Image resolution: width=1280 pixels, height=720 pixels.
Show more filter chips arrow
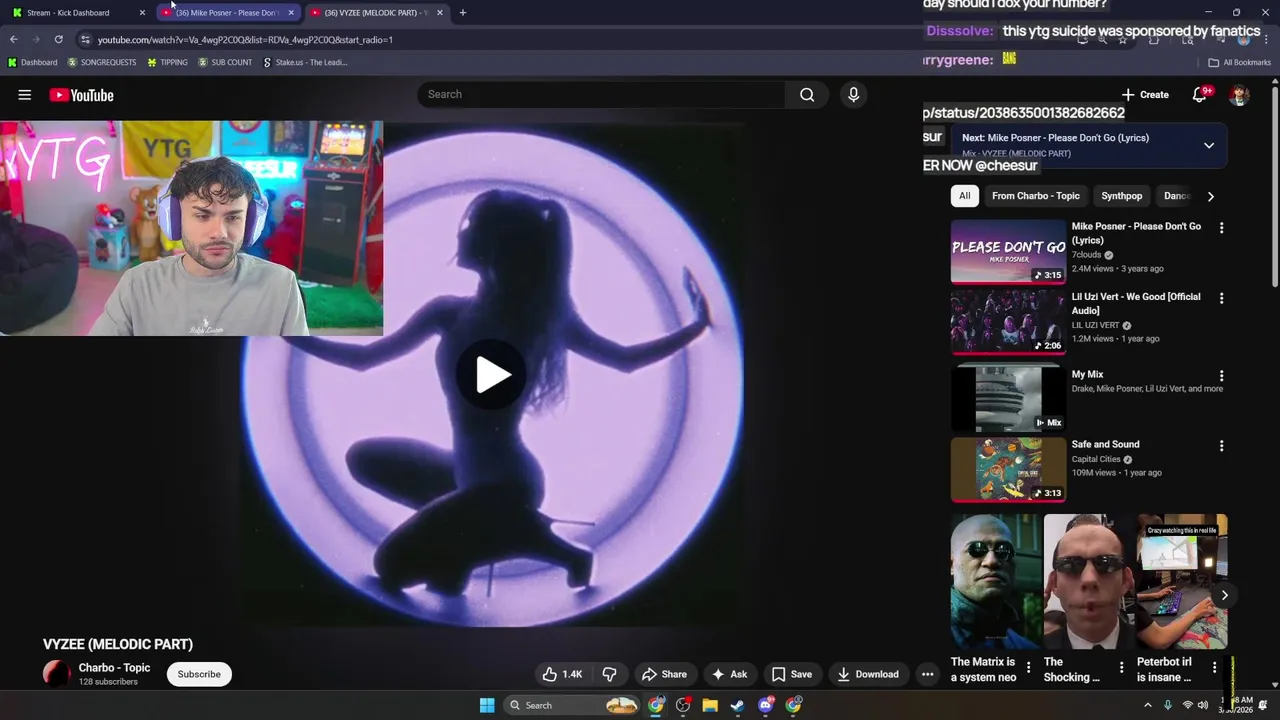[x=1211, y=196]
